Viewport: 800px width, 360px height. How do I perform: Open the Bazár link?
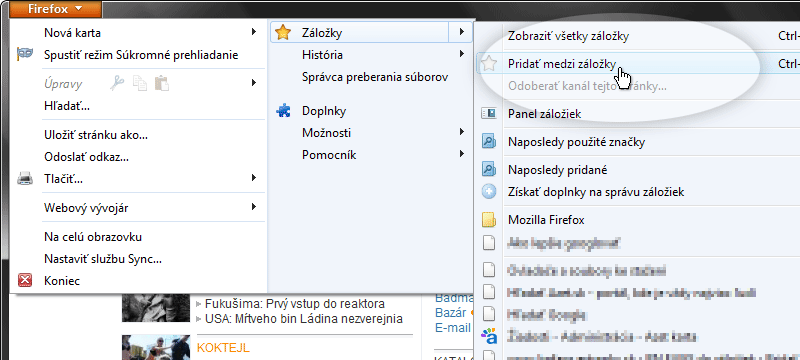coord(451,312)
